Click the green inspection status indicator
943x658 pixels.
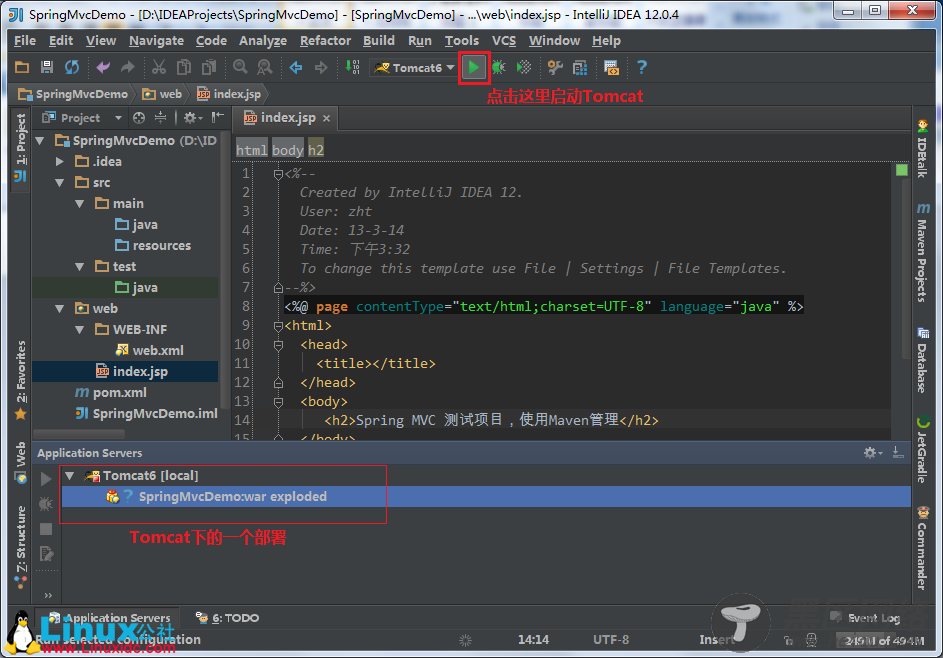pos(902,170)
